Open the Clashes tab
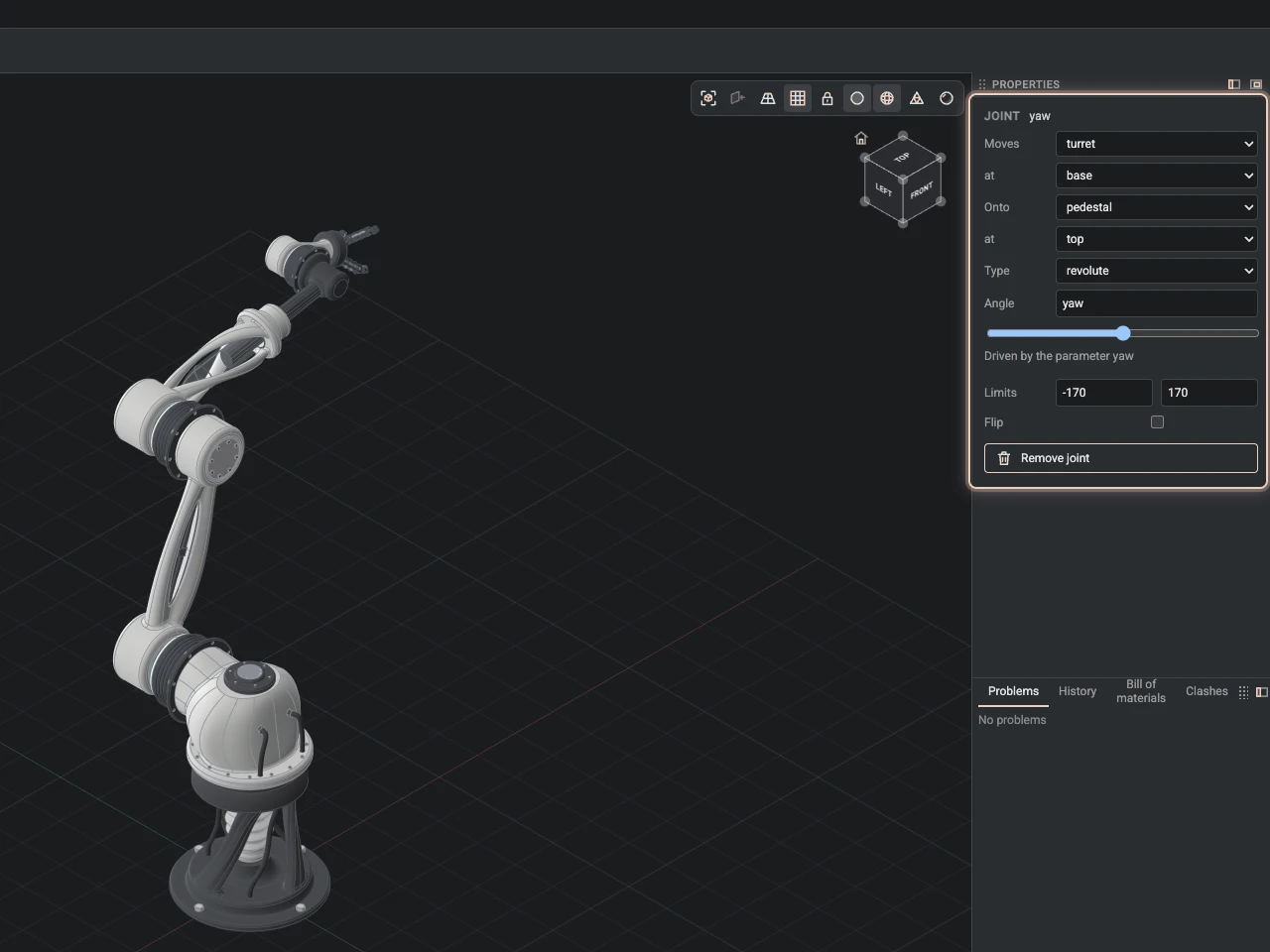The image size is (1270, 952). [x=1206, y=691]
